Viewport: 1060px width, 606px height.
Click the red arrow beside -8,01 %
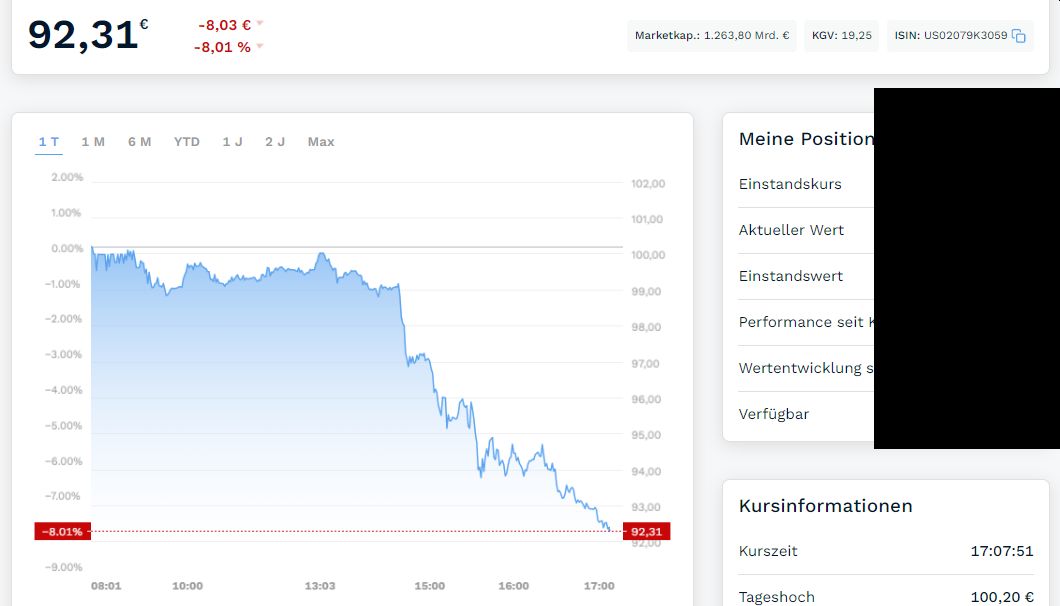[260, 46]
